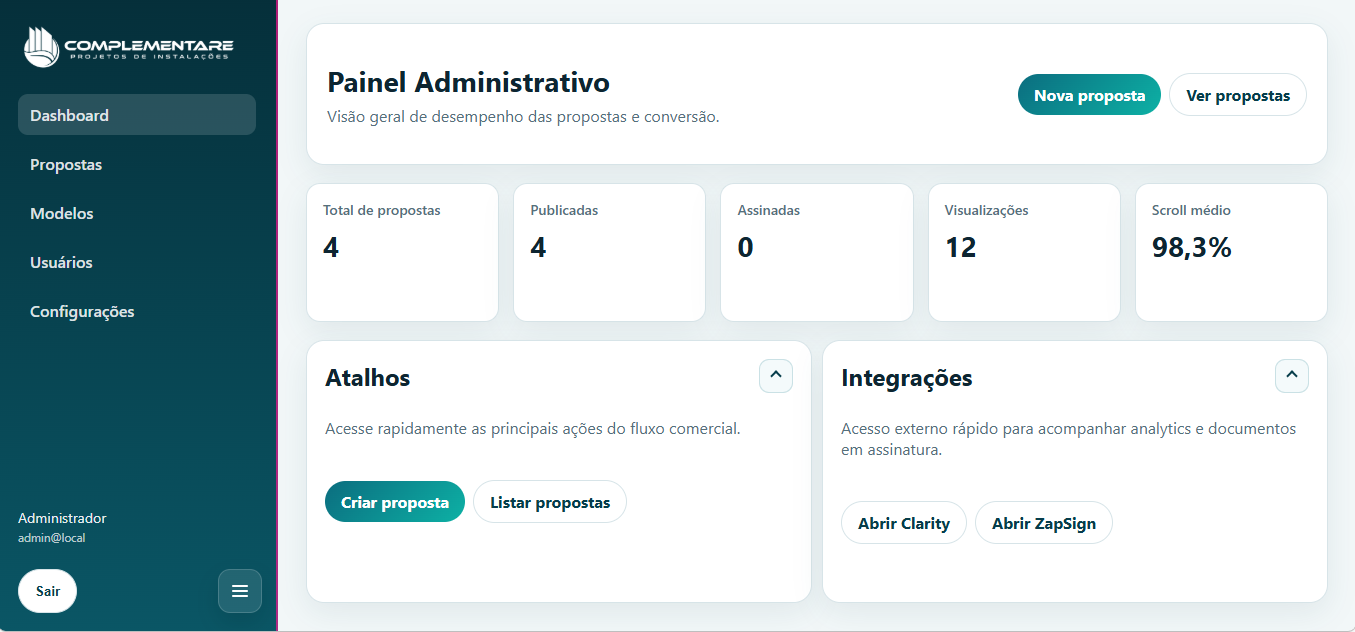1355x632 pixels.
Task: Click the Nova proposta button
Action: pos(1089,95)
